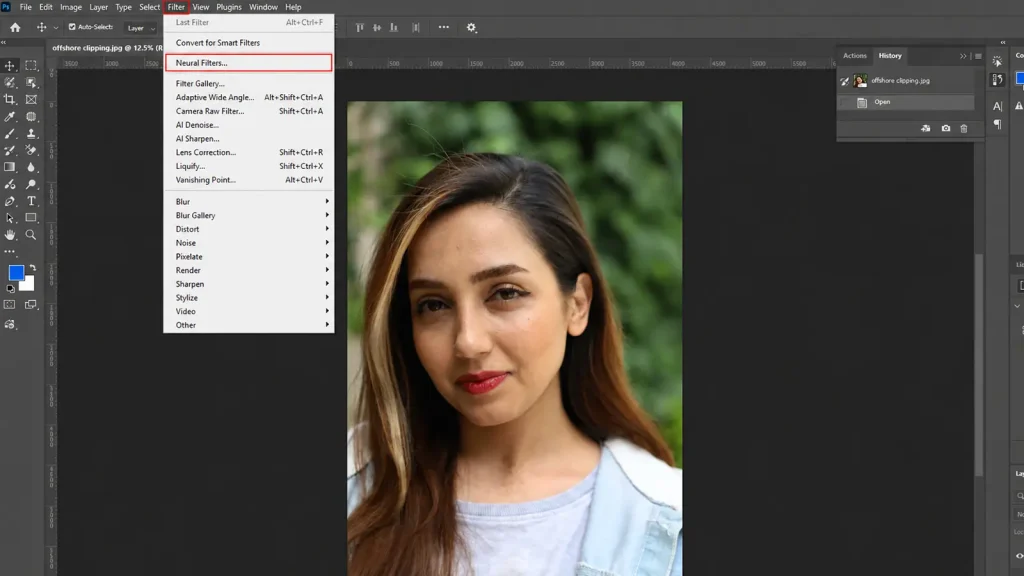Open Filter Gallery menu entry
Viewport: 1024px width, 576px height.
pyautogui.click(x=249, y=83)
